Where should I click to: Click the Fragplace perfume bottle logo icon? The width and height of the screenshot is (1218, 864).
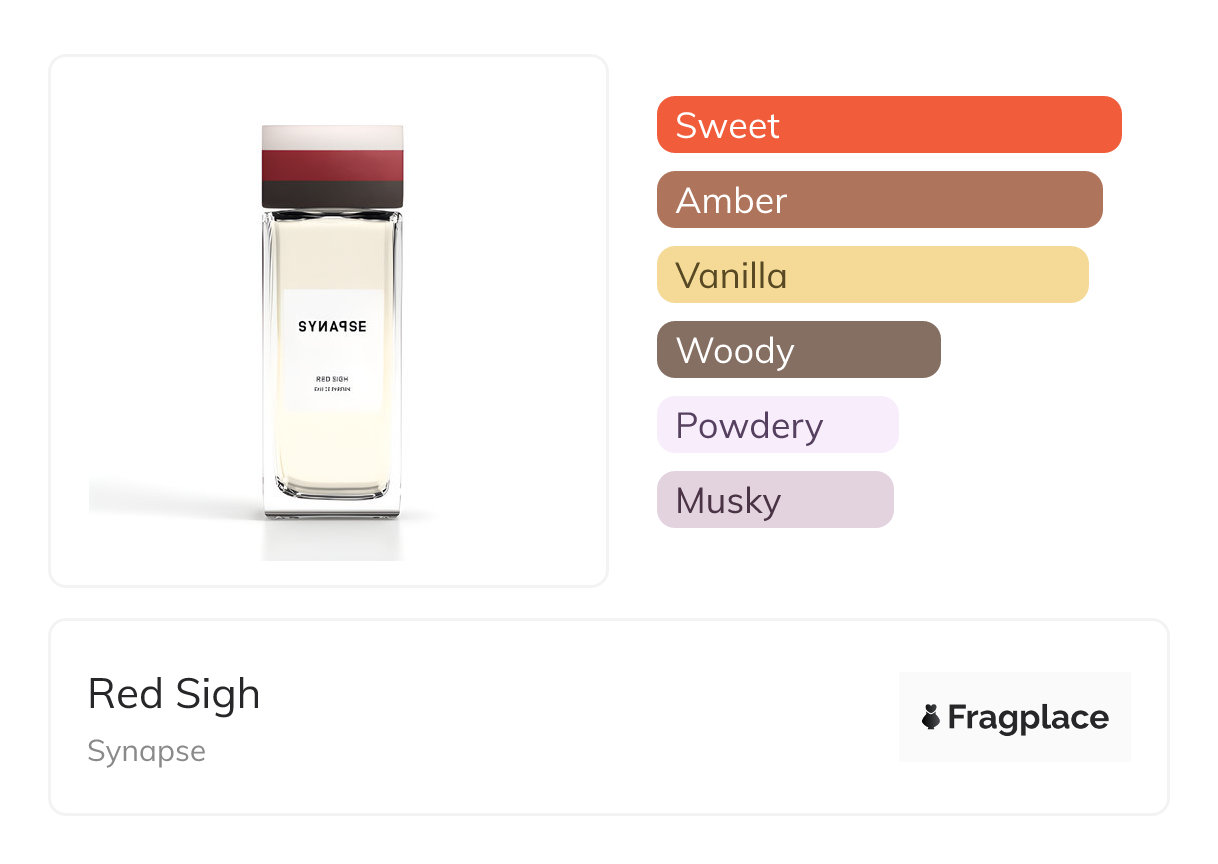point(931,717)
